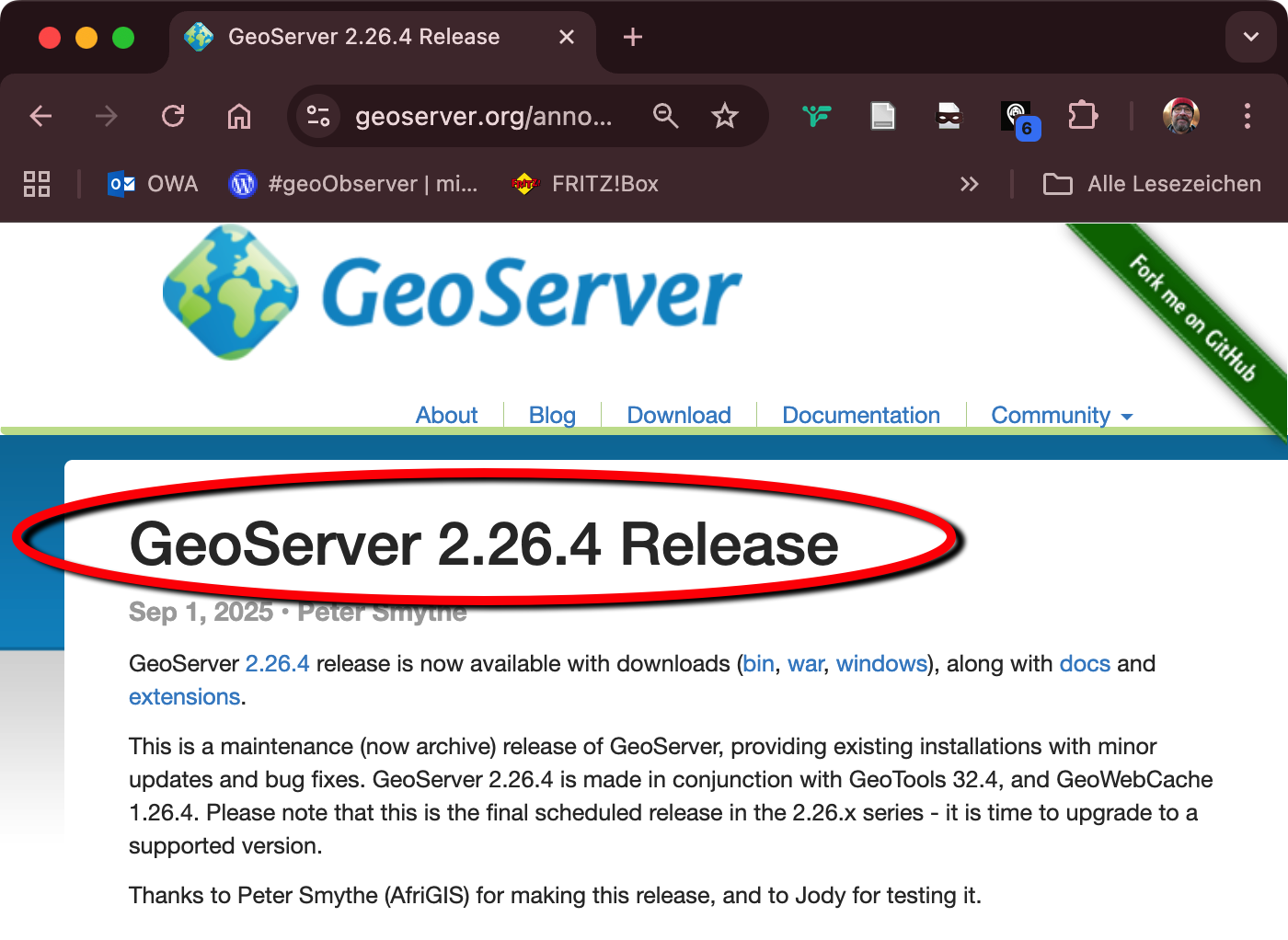The image size is (1288, 940).
Task: Open the gray document extension icon
Action: (882, 116)
